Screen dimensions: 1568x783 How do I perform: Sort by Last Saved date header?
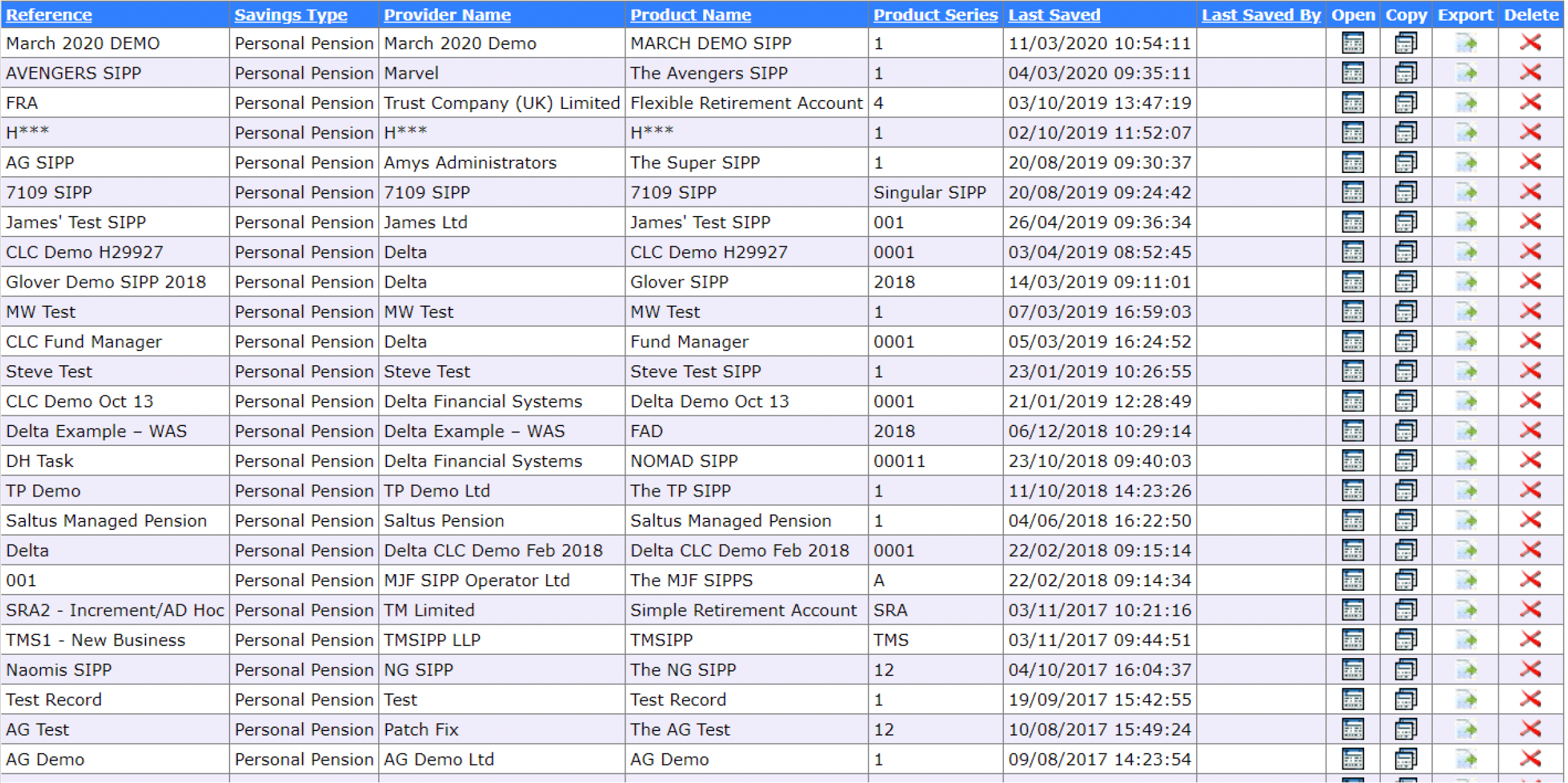(1054, 15)
